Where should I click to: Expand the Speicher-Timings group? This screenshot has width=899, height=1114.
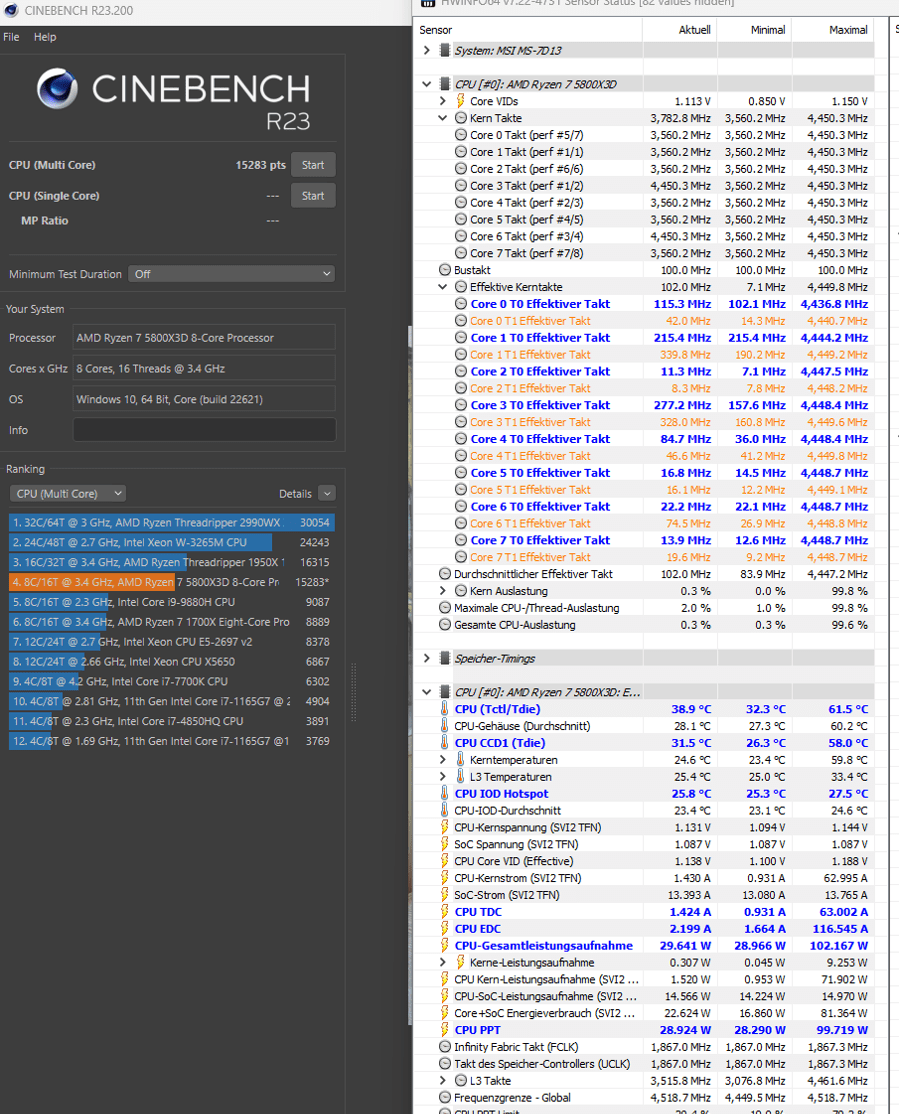pyautogui.click(x=426, y=659)
